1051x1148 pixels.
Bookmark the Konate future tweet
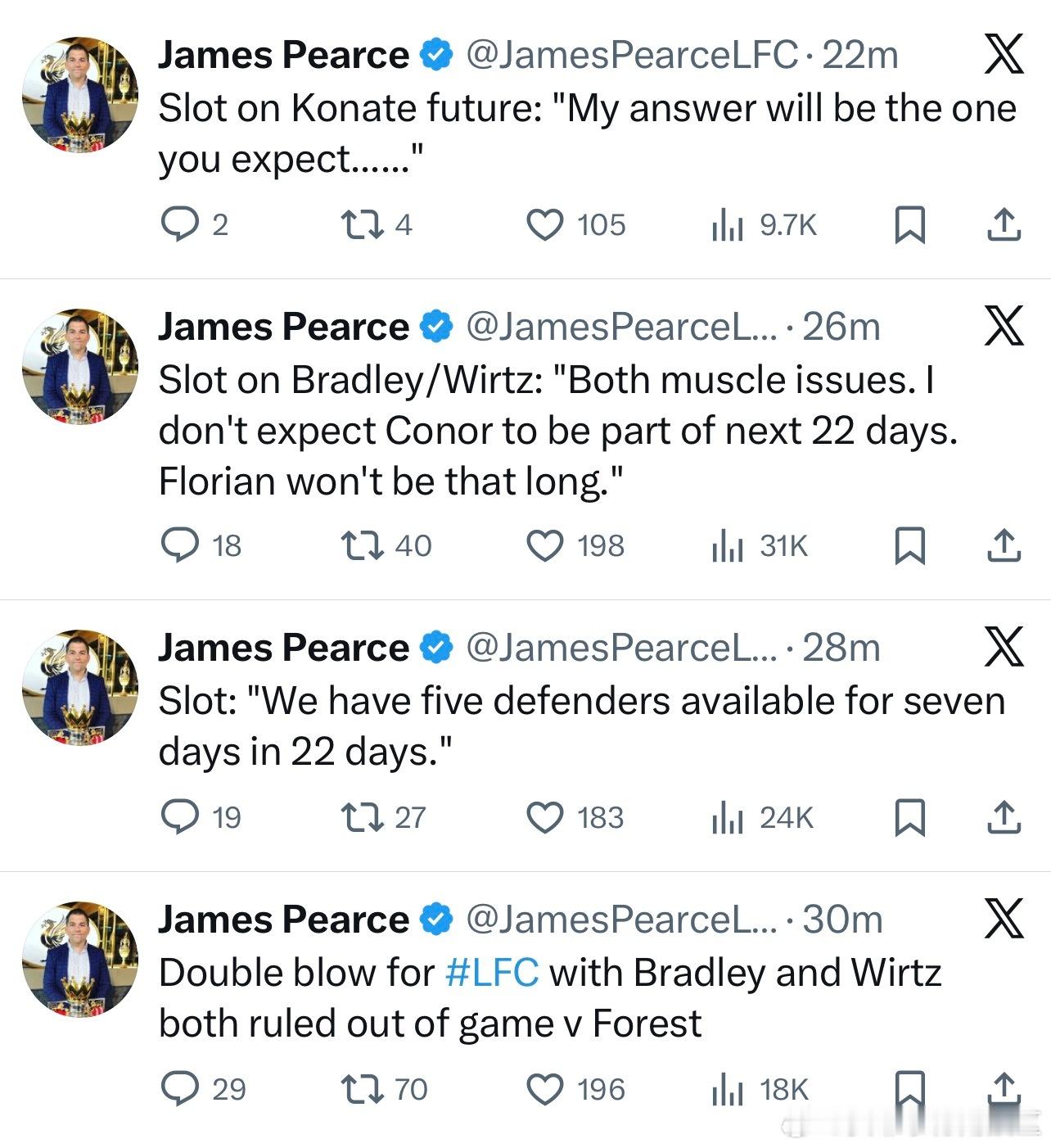click(x=909, y=224)
